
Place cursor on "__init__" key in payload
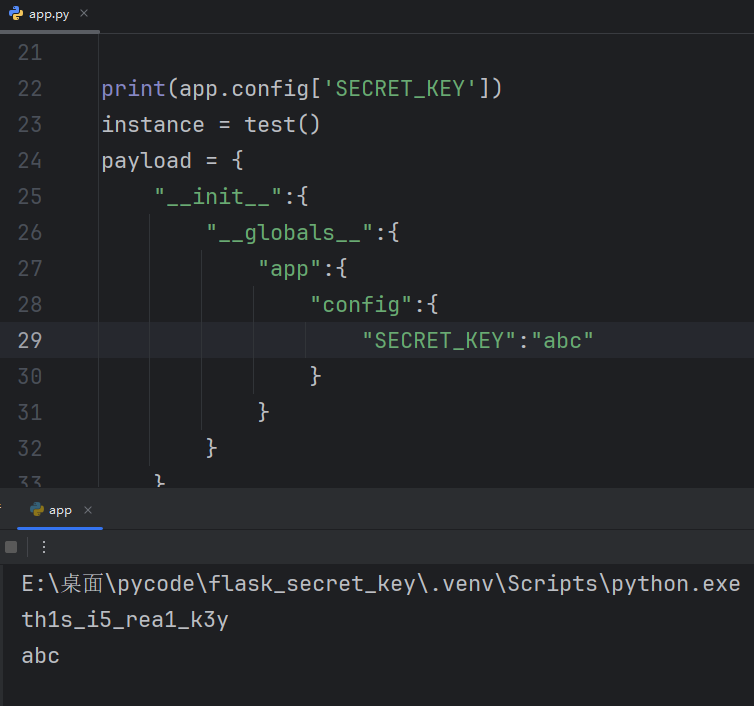218,197
